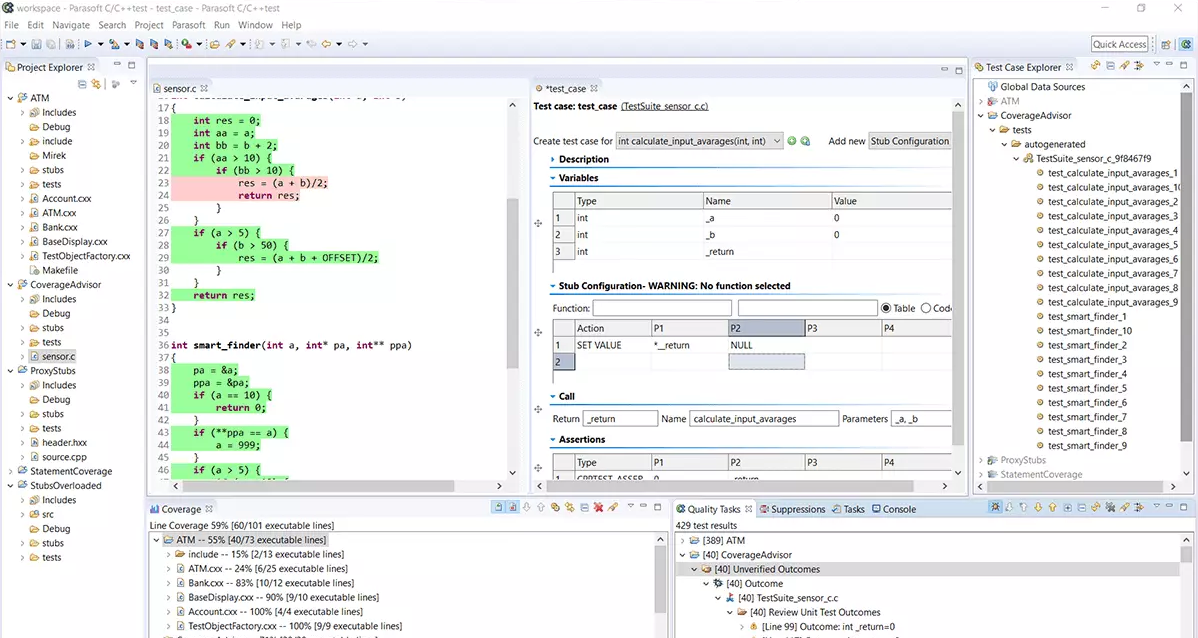Select the Parasoft perspective icon at top right
Screen dimensions: 1198x638
1185,44
